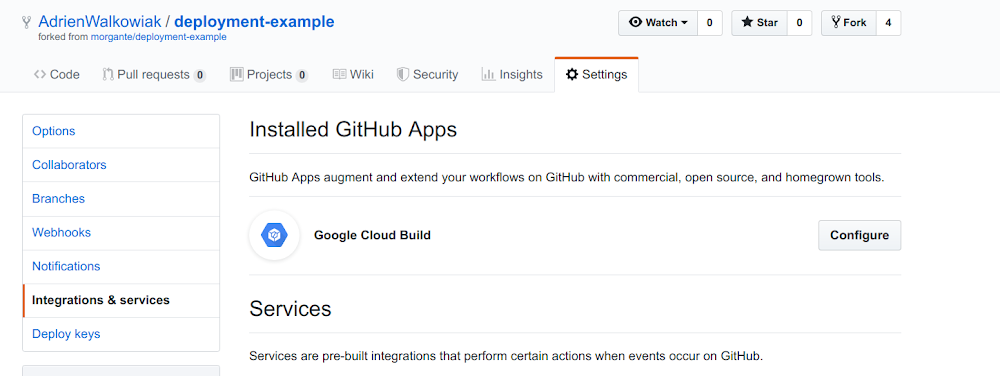Screen dimensions: 1000x376
Task: Click the watchers count 0
Action: click(710, 23)
